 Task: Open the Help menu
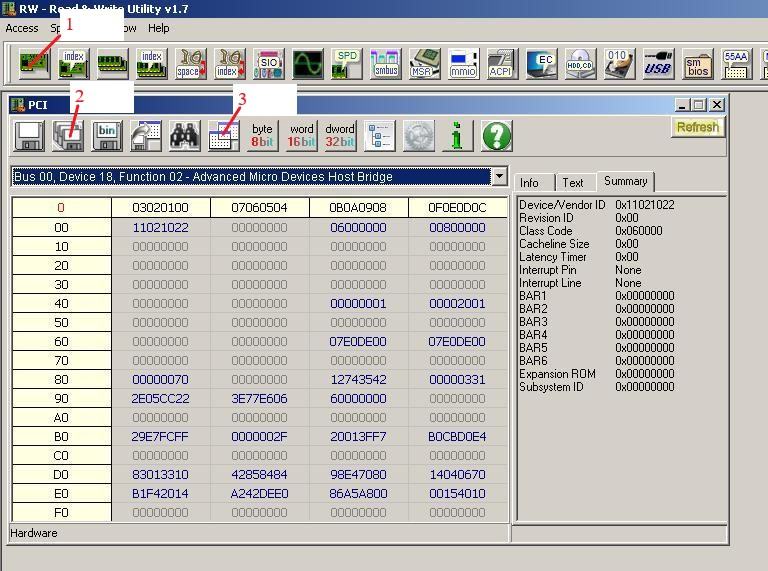click(x=159, y=28)
